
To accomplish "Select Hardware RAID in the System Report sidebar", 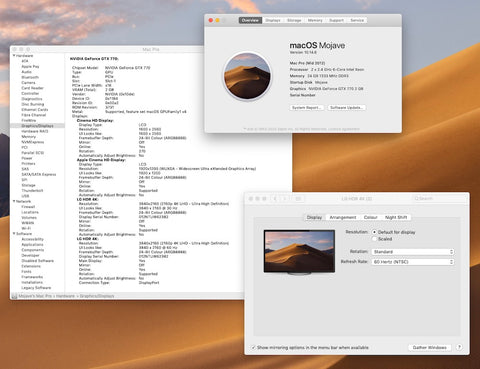I will tap(35, 131).
